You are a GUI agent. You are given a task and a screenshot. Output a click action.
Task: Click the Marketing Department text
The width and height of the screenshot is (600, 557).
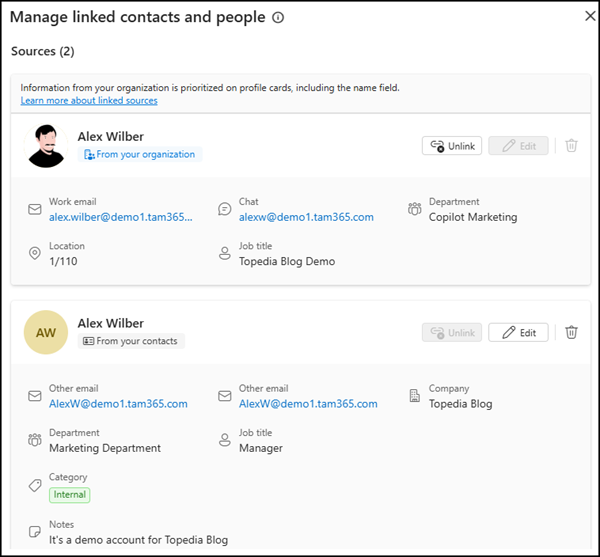click(x=105, y=448)
